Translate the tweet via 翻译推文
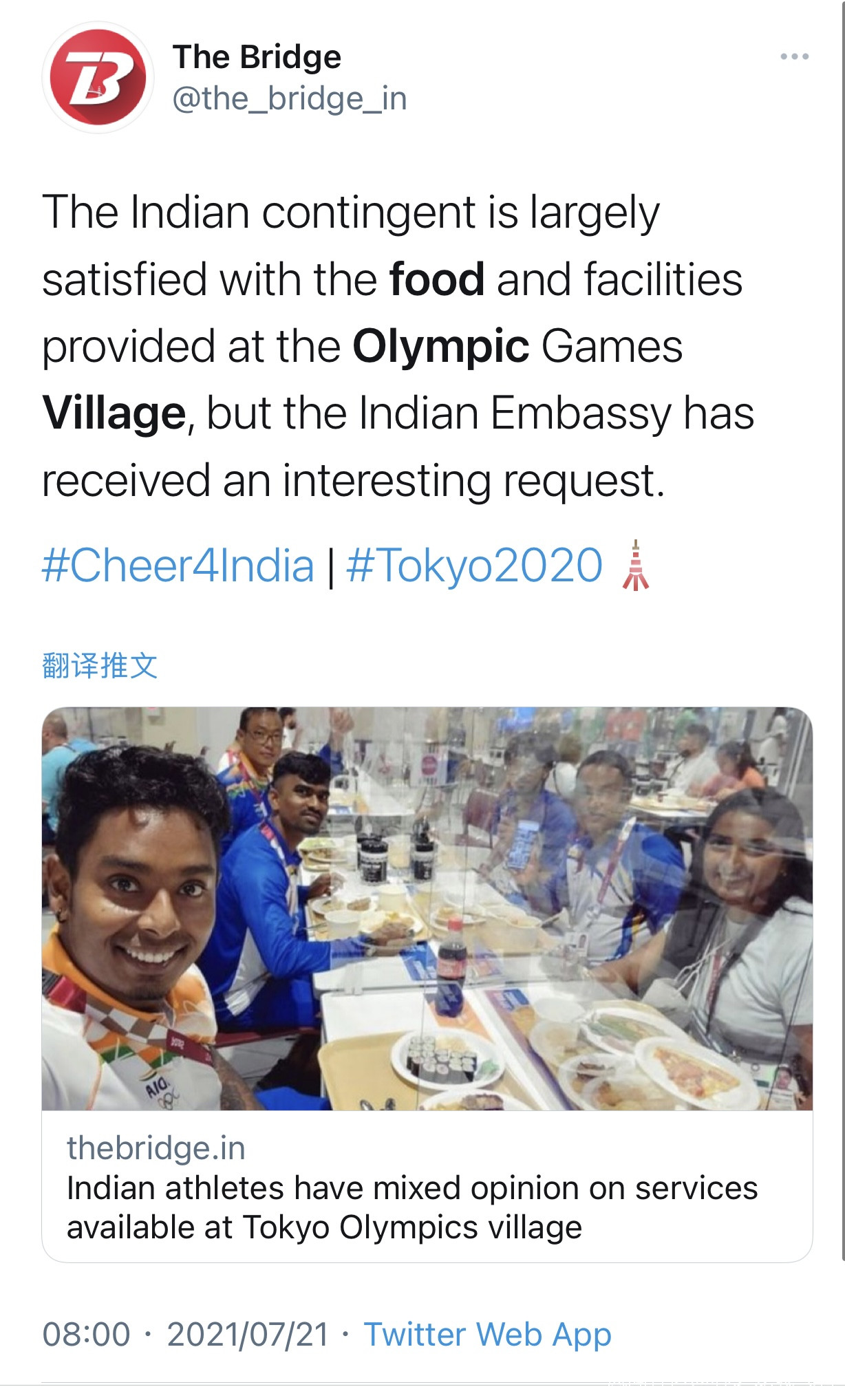Image resolution: width=845 pixels, height=1400 pixels. click(x=100, y=665)
